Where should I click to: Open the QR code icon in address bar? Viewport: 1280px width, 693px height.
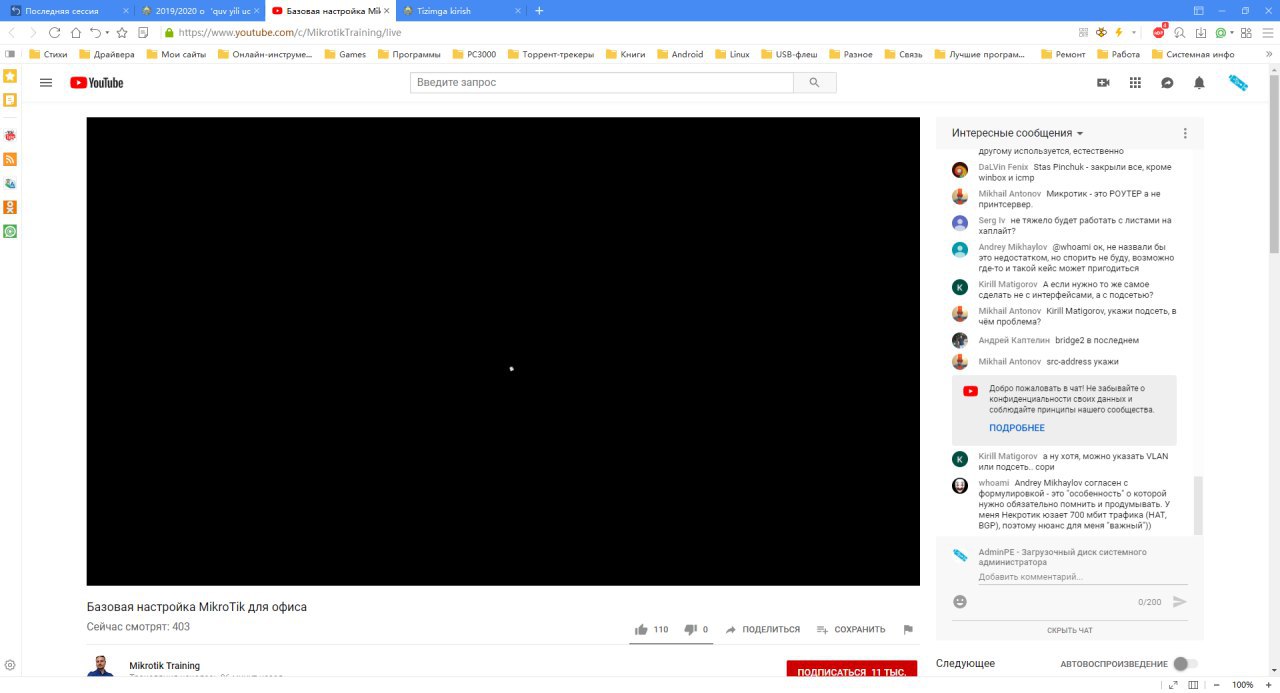(1085, 32)
